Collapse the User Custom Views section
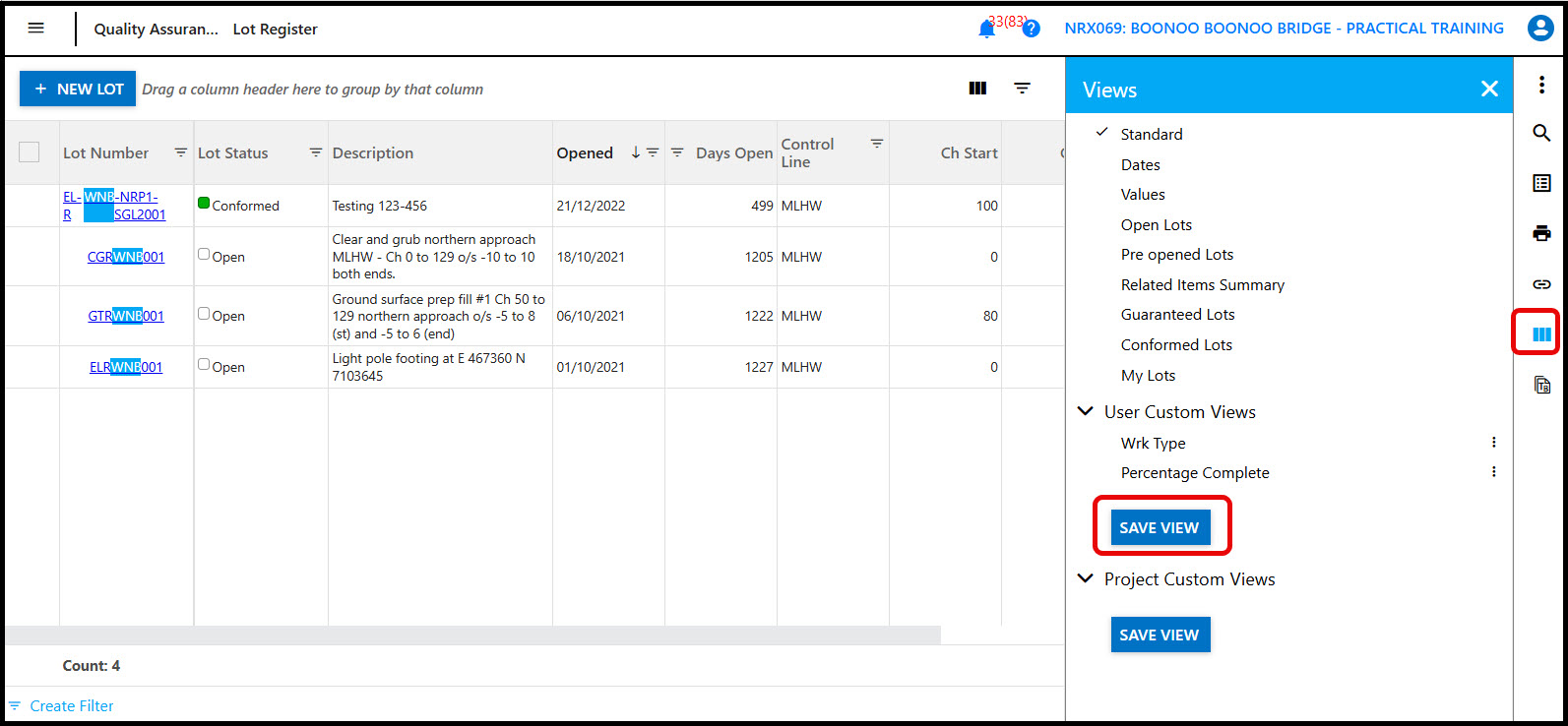The height and width of the screenshot is (726, 1568). (1086, 411)
